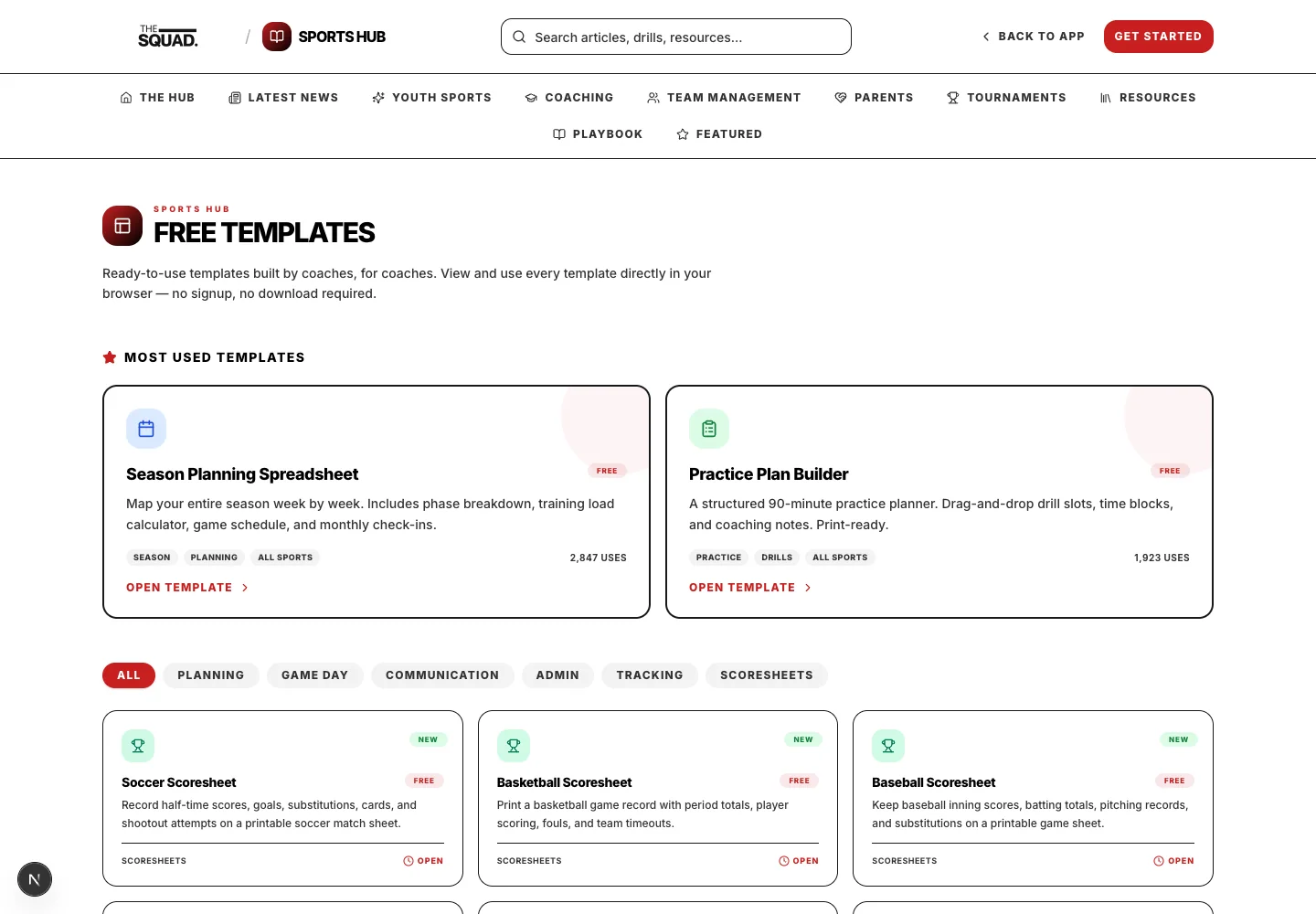Filter templates by Game Day
The image size is (1316, 914).
coord(315,675)
